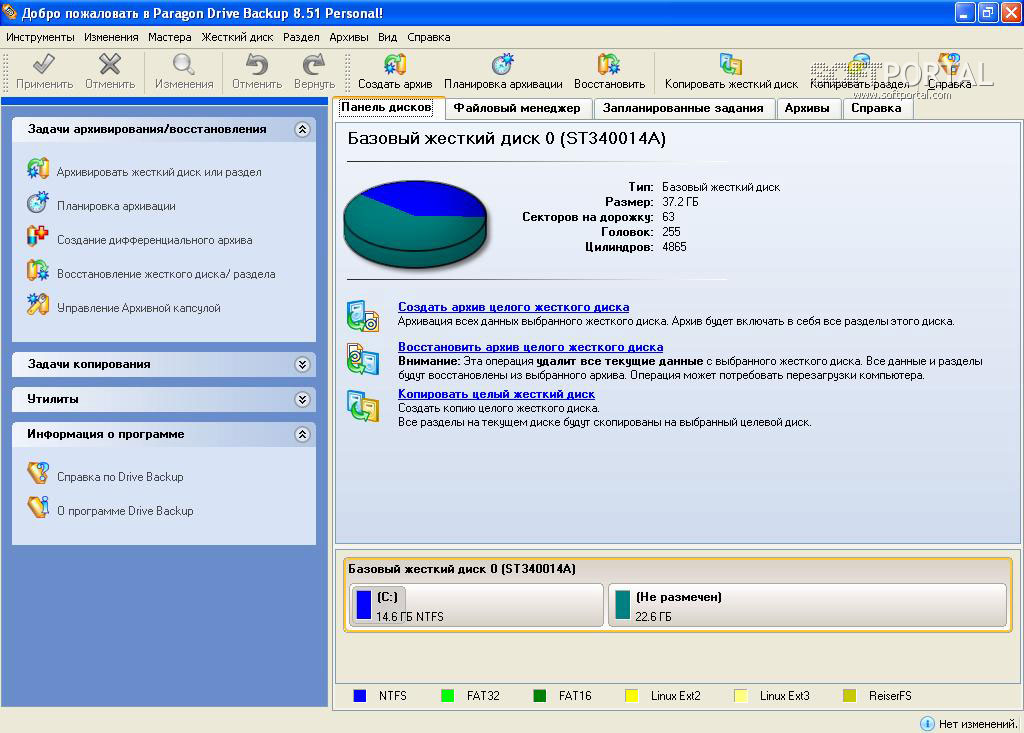Click the Применить checkmark toolbar icon
Screen dimensions: 1024x733
(44, 65)
